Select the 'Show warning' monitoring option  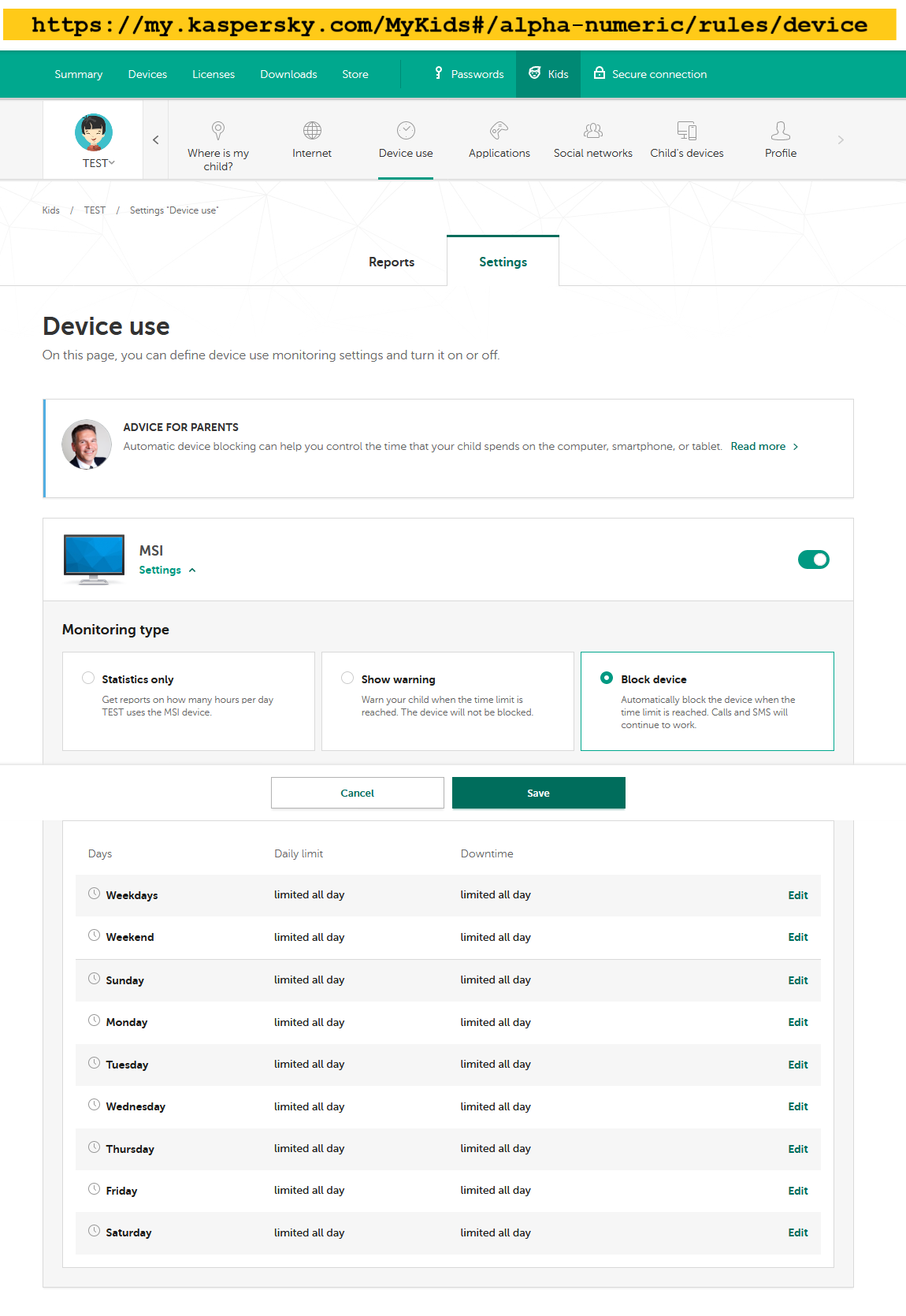click(x=347, y=678)
